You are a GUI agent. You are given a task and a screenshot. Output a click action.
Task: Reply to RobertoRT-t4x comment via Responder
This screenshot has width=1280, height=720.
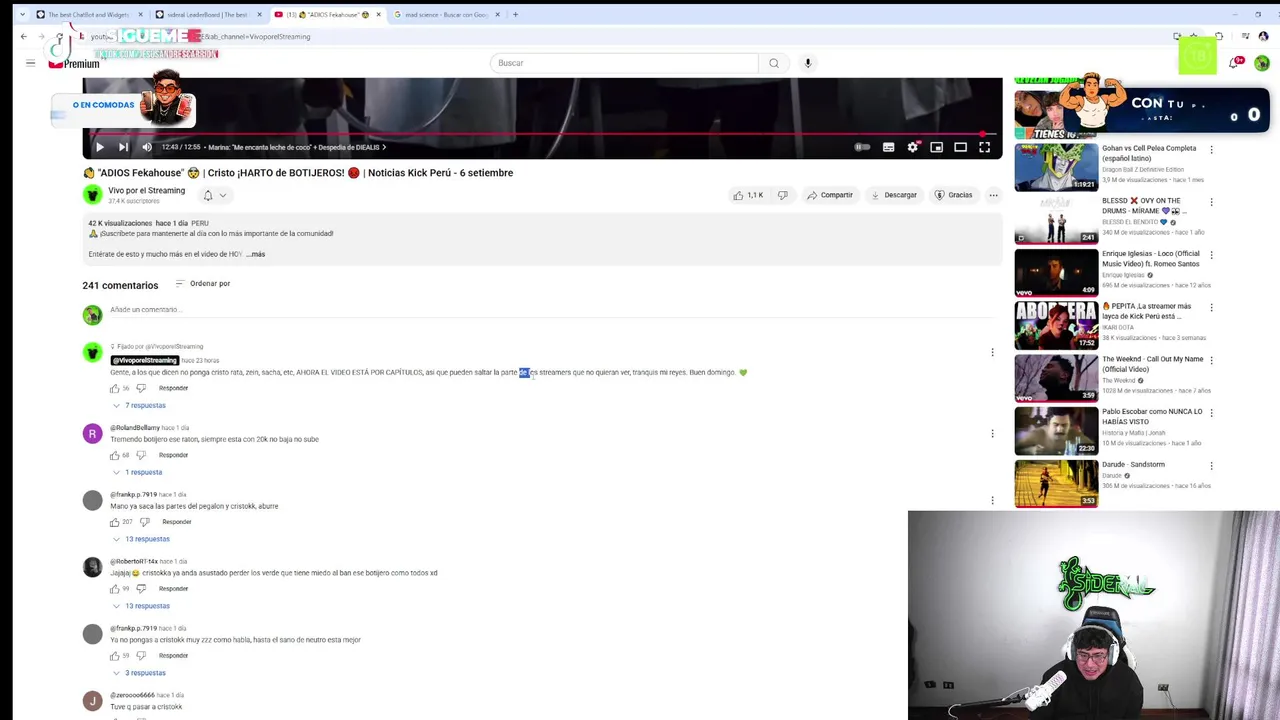[x=173, y=589]
